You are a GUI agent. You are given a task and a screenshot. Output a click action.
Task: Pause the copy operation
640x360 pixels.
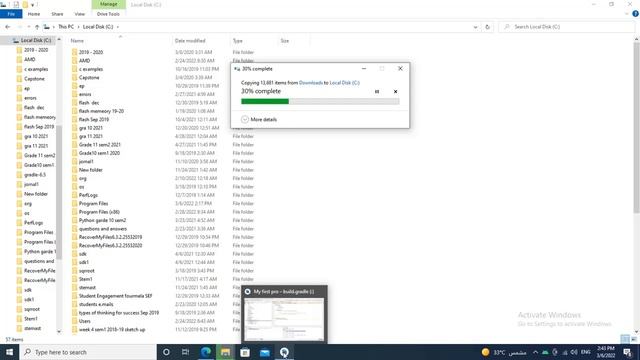[x=377, y=92]
